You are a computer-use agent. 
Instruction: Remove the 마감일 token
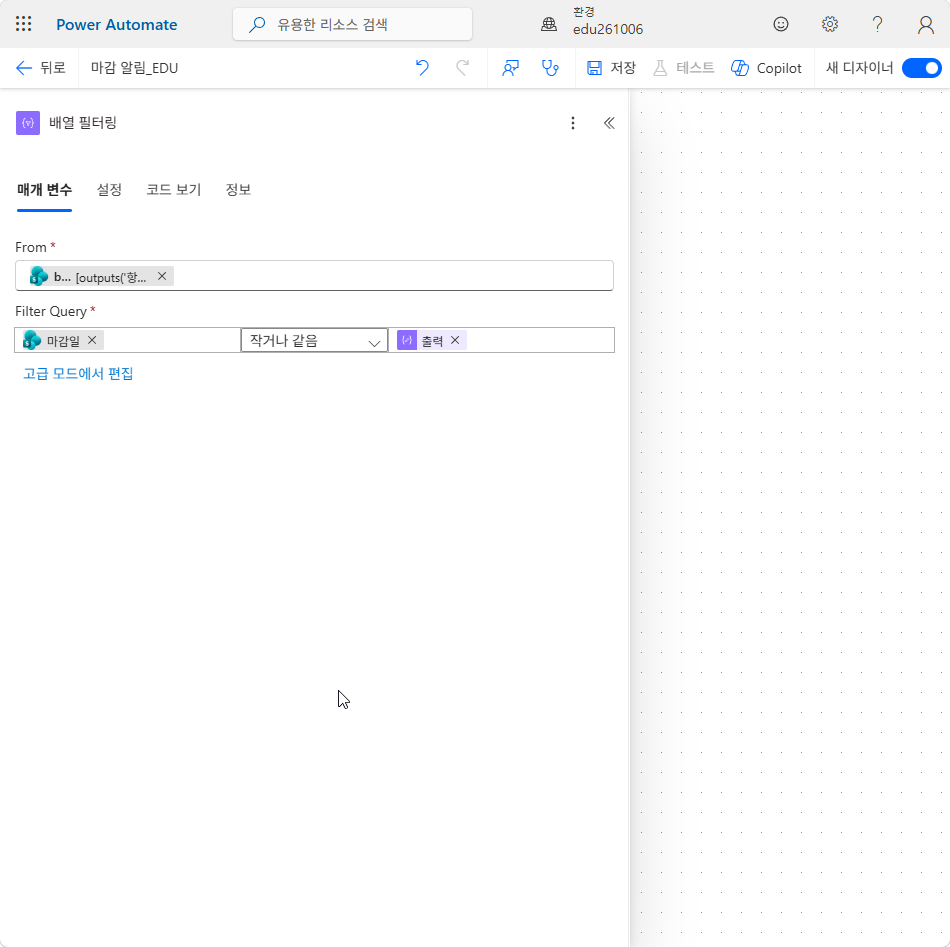point(91,340)
